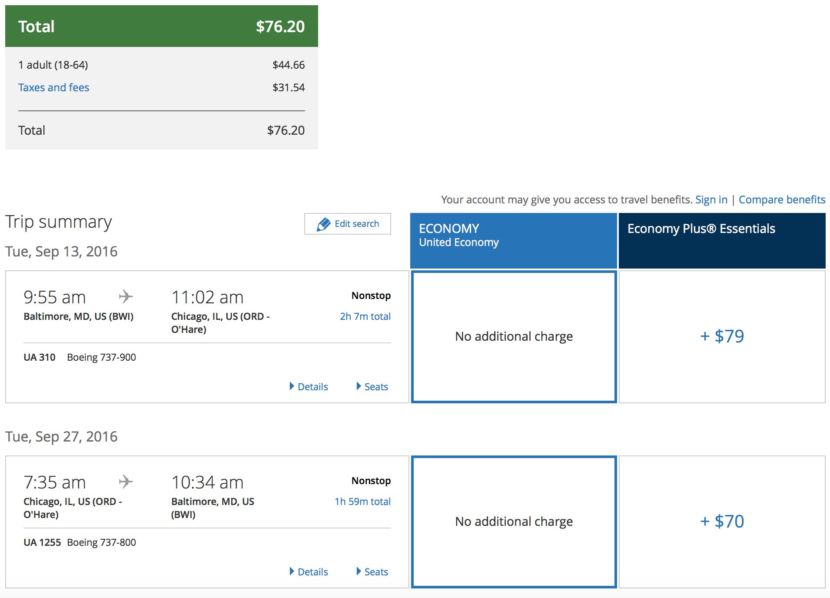Click the Sign in link

point(711,200)
